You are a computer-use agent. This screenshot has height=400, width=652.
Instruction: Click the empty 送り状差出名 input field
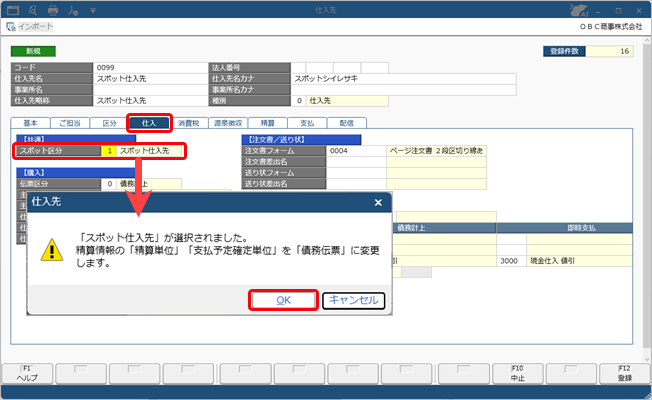(x=356, y=183)
